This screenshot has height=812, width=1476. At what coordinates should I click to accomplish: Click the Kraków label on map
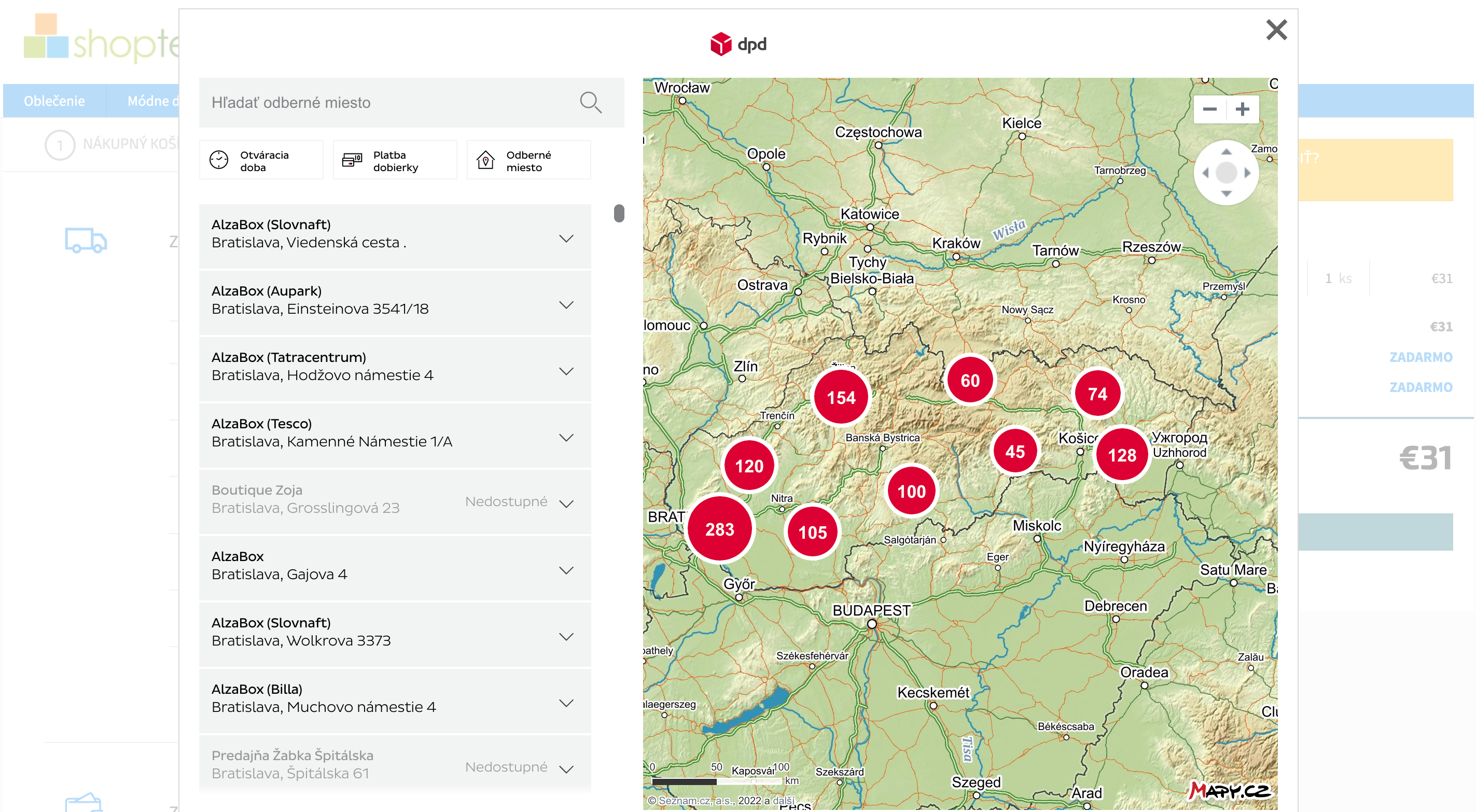pos(956,244)
